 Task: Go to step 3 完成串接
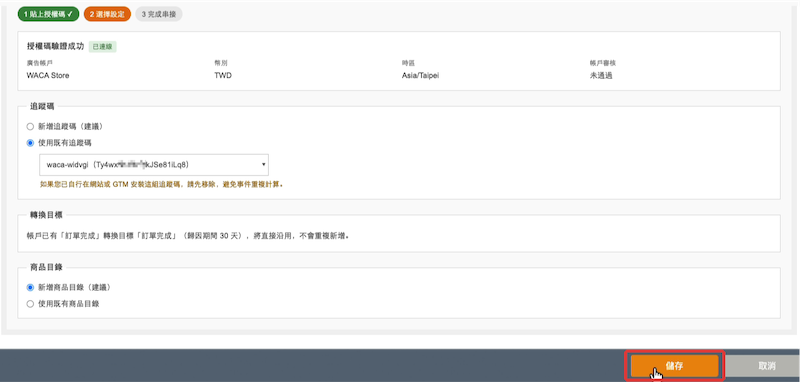point(159,14)
